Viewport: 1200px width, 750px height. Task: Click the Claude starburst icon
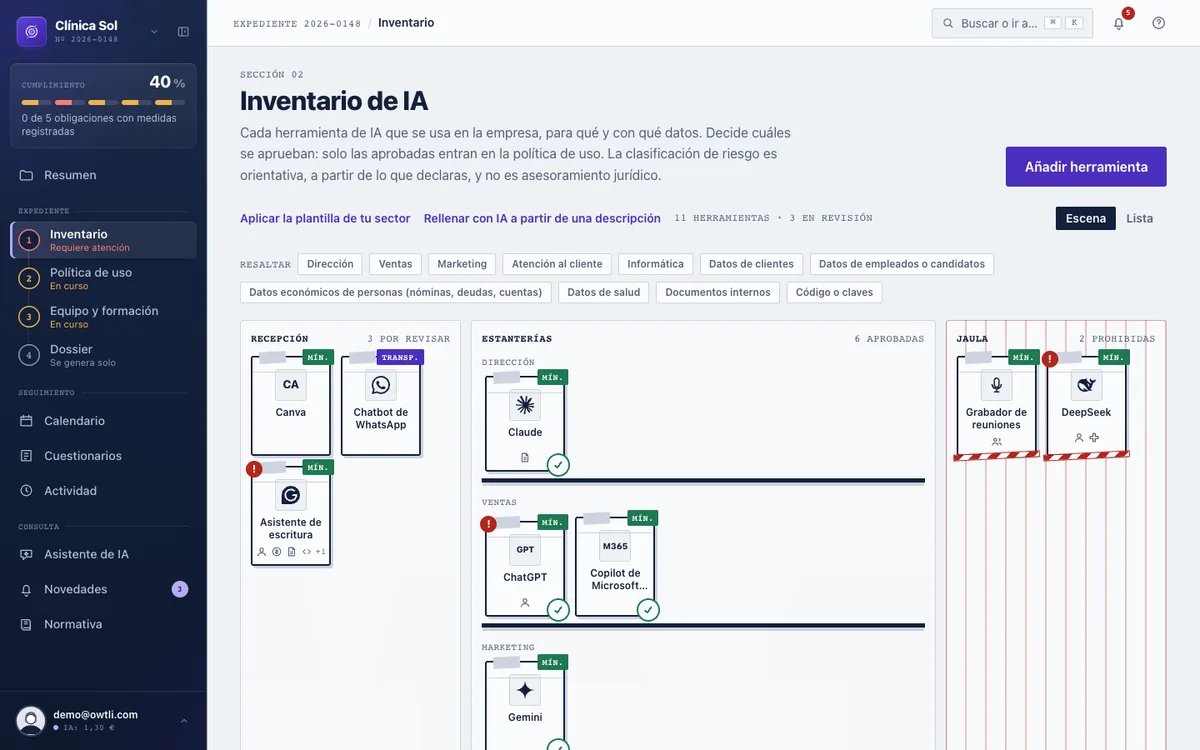[525, 405]
